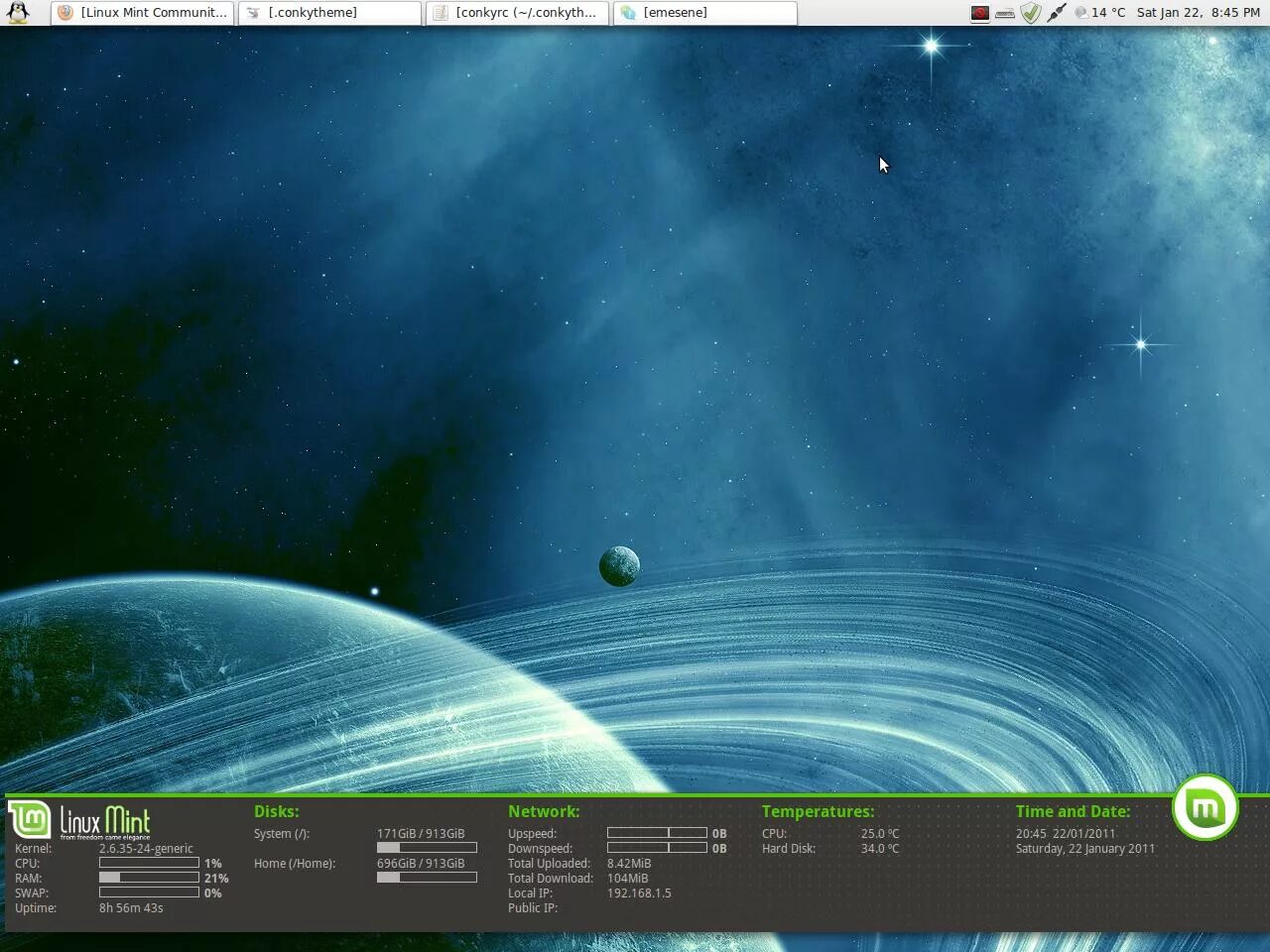The image size is (1270, 952).
Task: Click the Downspeed graph bar
Action: pos(657,848)
